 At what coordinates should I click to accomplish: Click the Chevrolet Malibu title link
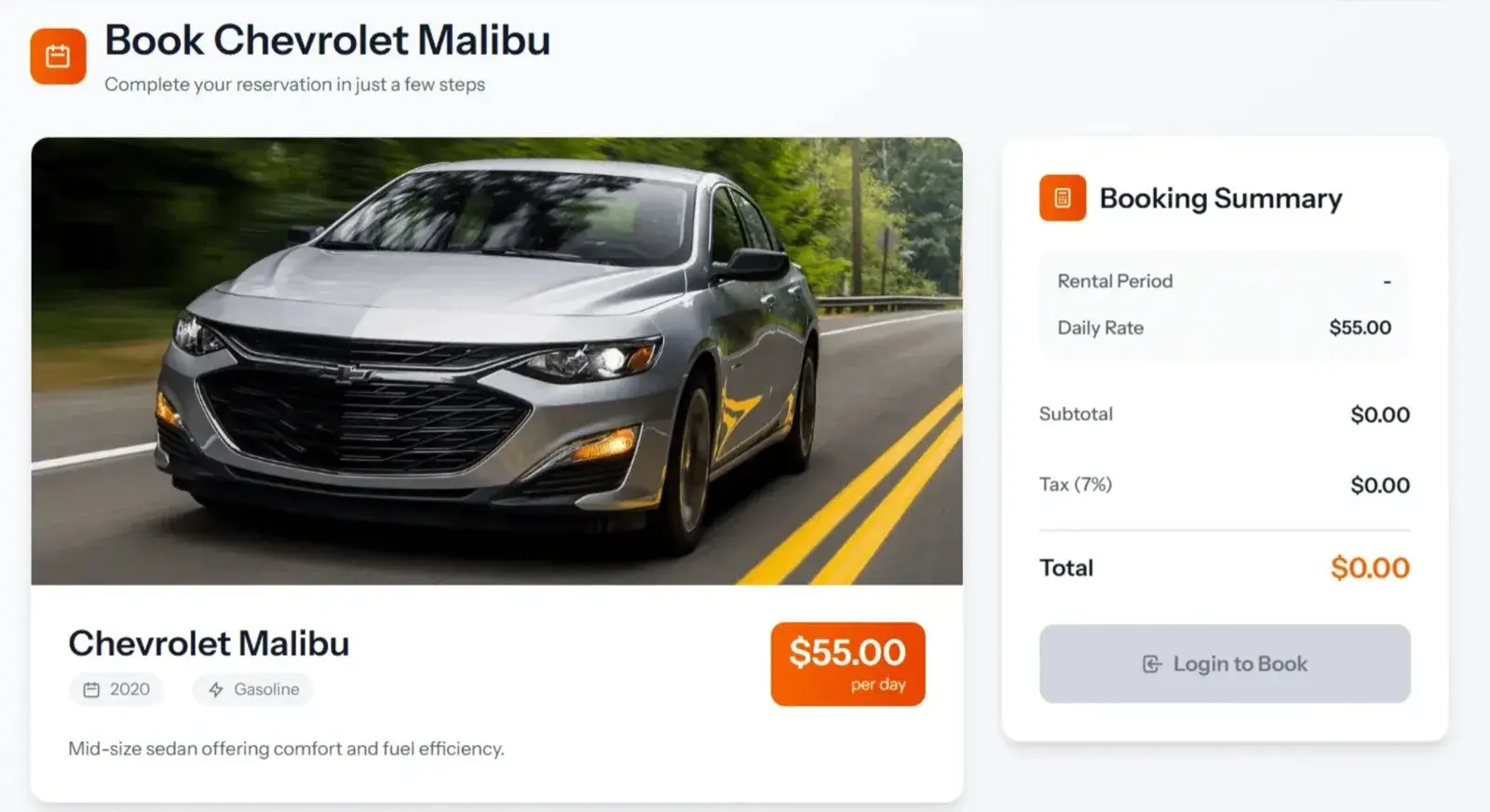click(x=209, y=643)
